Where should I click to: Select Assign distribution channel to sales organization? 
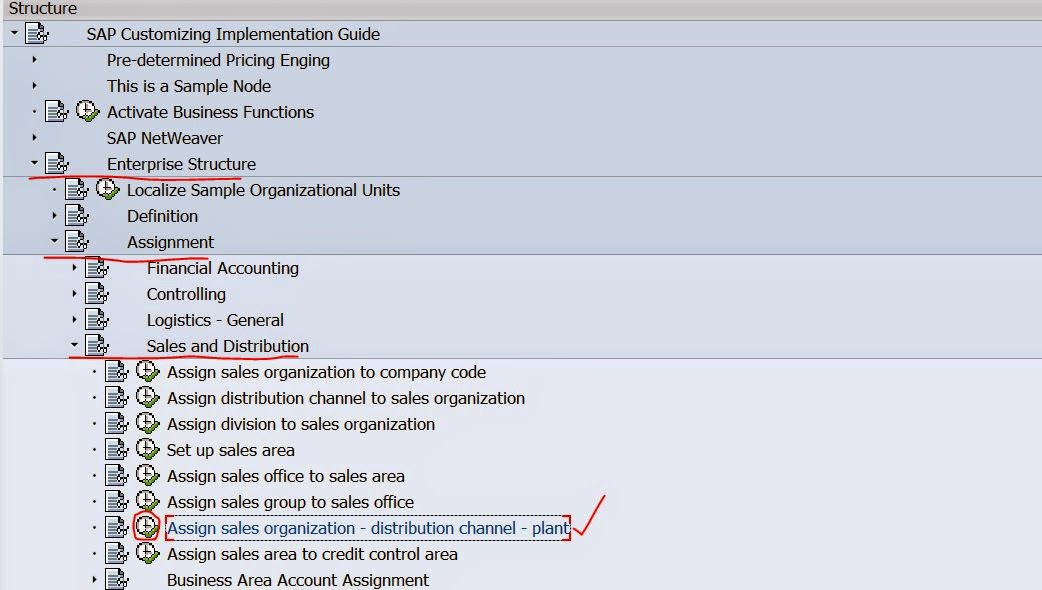[345, 398]
